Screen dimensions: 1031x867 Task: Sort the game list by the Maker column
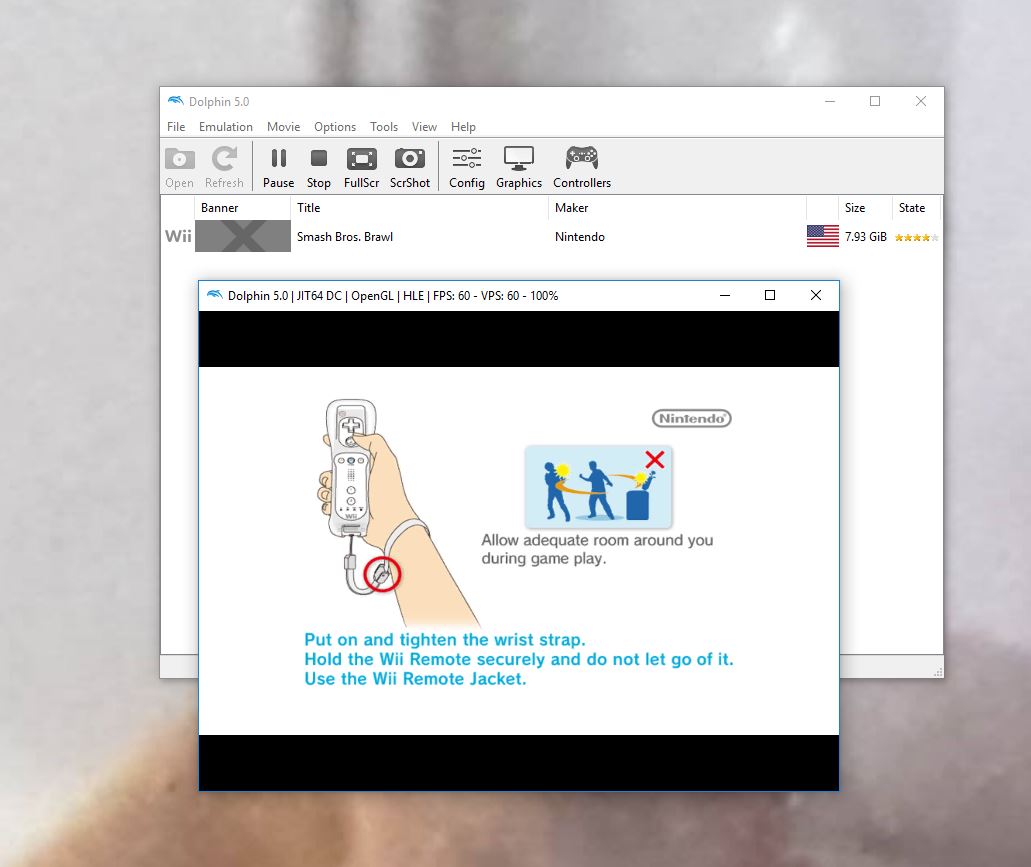[677, 208]
